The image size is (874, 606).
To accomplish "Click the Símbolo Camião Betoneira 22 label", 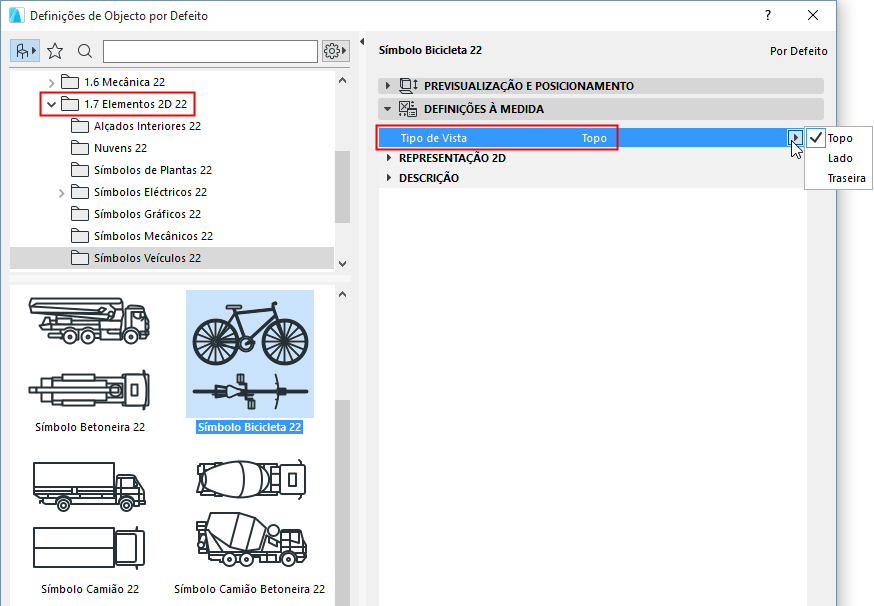I will (x=249, y=589).
